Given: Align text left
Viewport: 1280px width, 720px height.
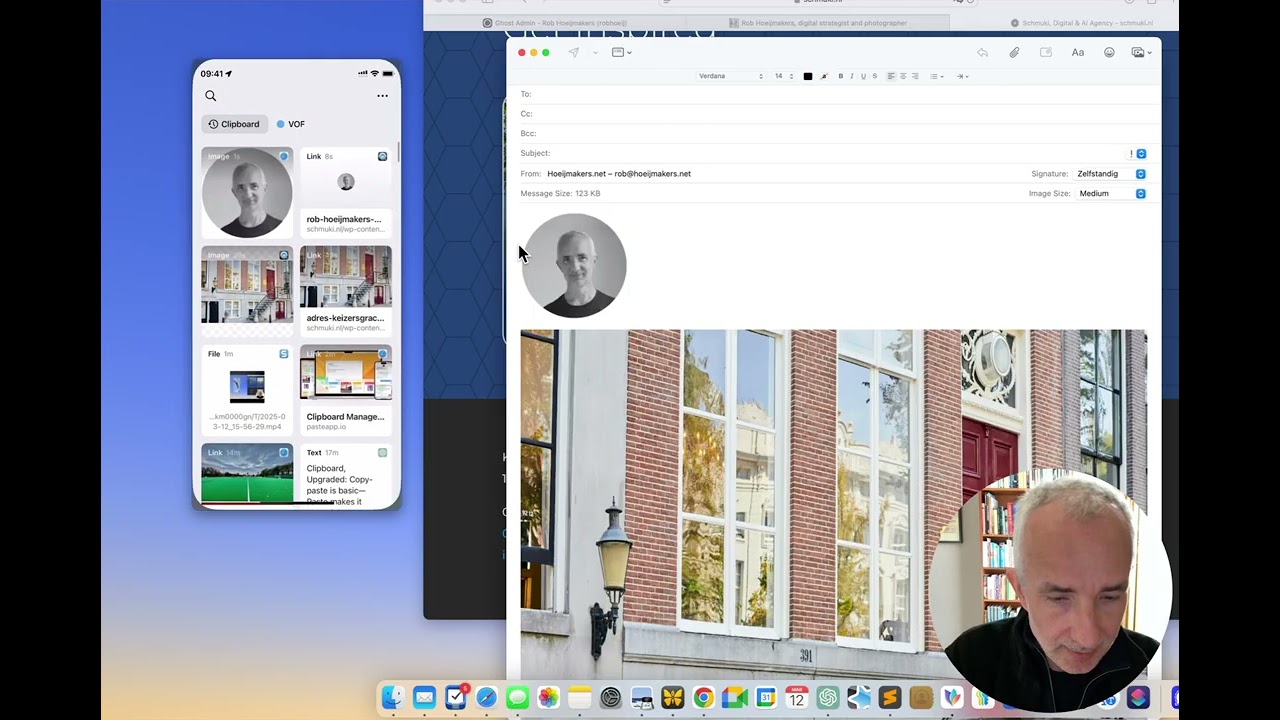Looking at the screenshot, I should 891,76.
